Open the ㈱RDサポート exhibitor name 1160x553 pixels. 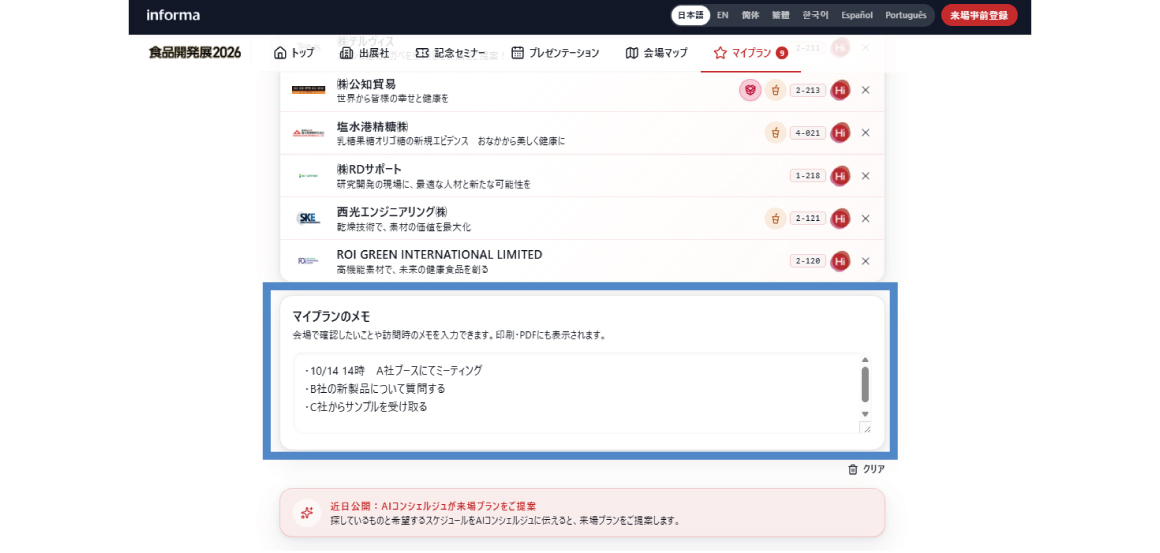pos(369,169)
